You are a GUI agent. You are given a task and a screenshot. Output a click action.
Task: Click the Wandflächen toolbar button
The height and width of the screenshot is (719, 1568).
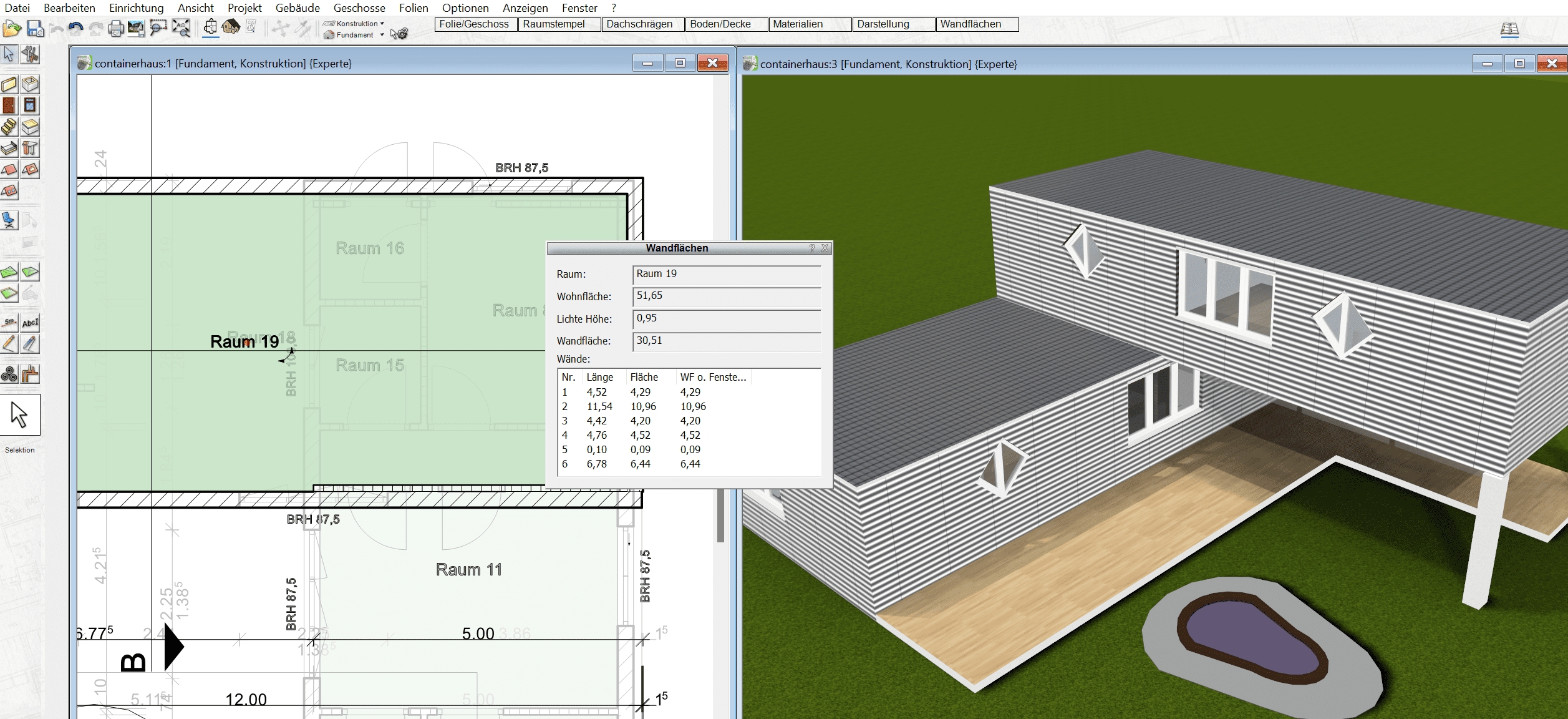point(977,24)
